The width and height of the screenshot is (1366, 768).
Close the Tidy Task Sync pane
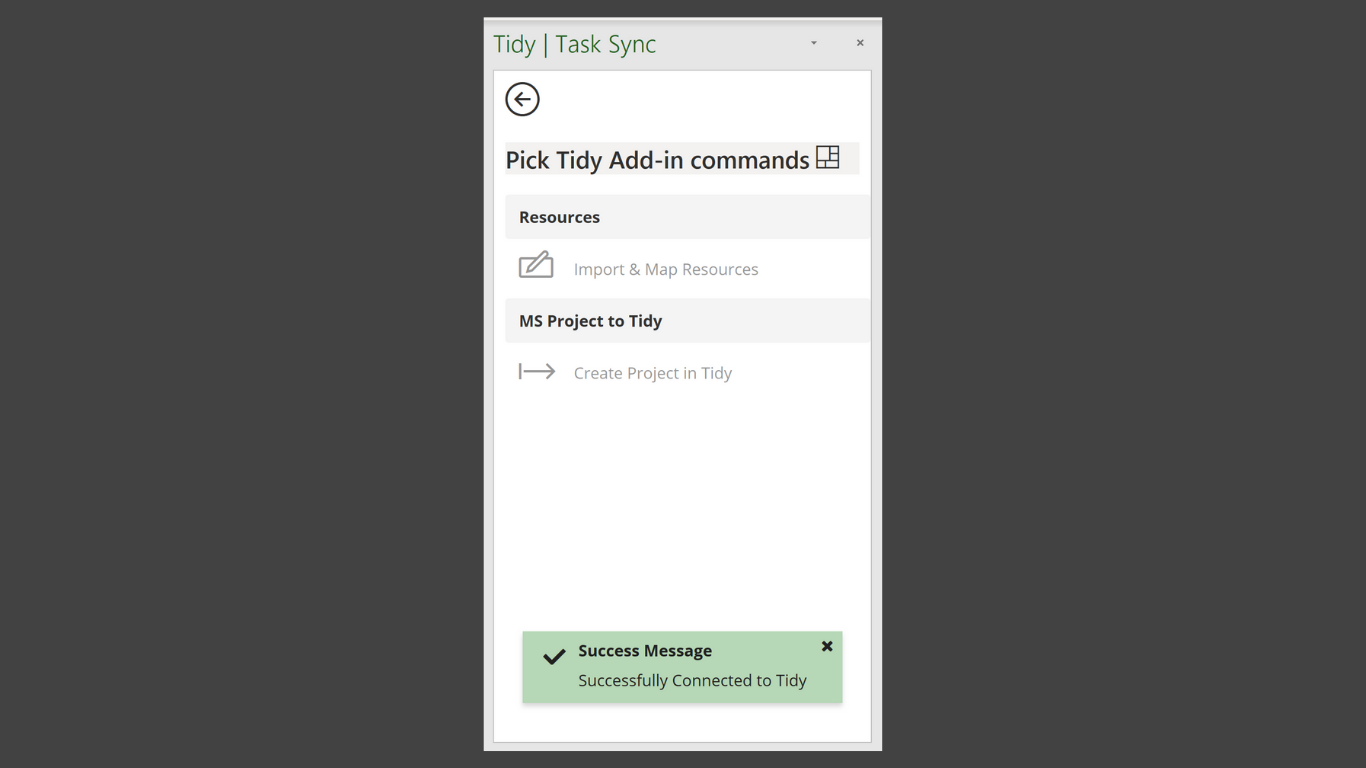click(860, 43)
